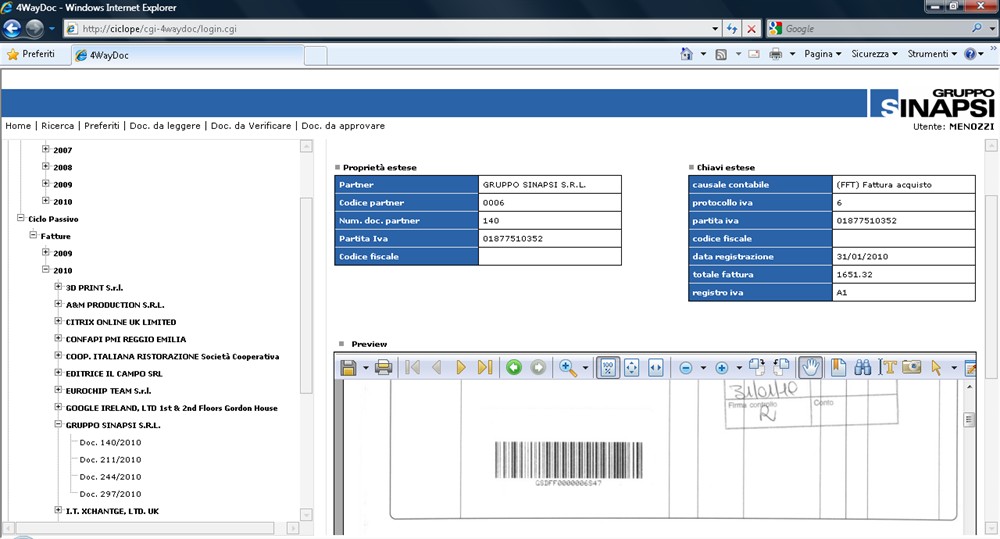
Task: Zoom in with plus button
Action: click(x=721, y=368)
